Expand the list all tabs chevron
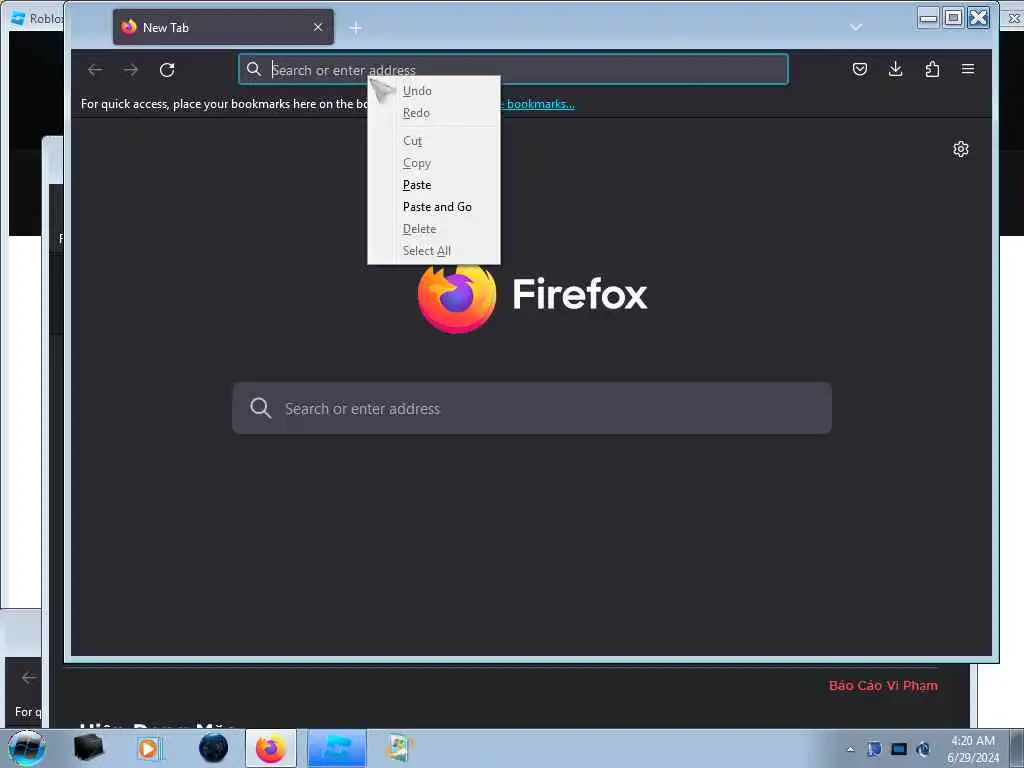 tap(856, 27)
